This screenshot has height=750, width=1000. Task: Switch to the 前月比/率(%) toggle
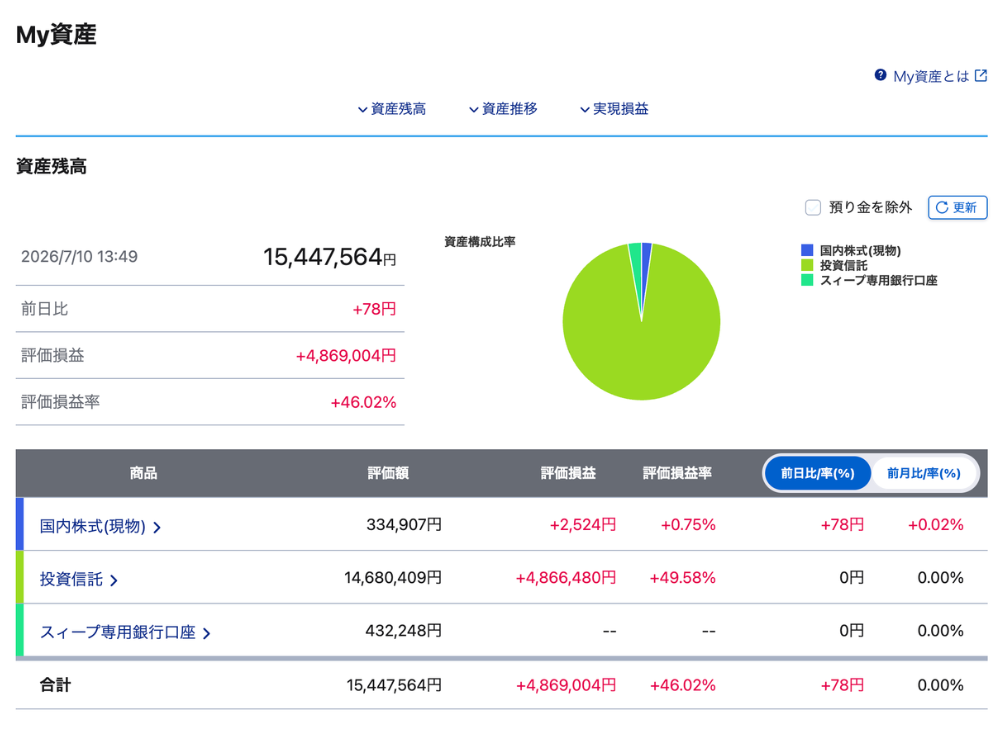923,473
